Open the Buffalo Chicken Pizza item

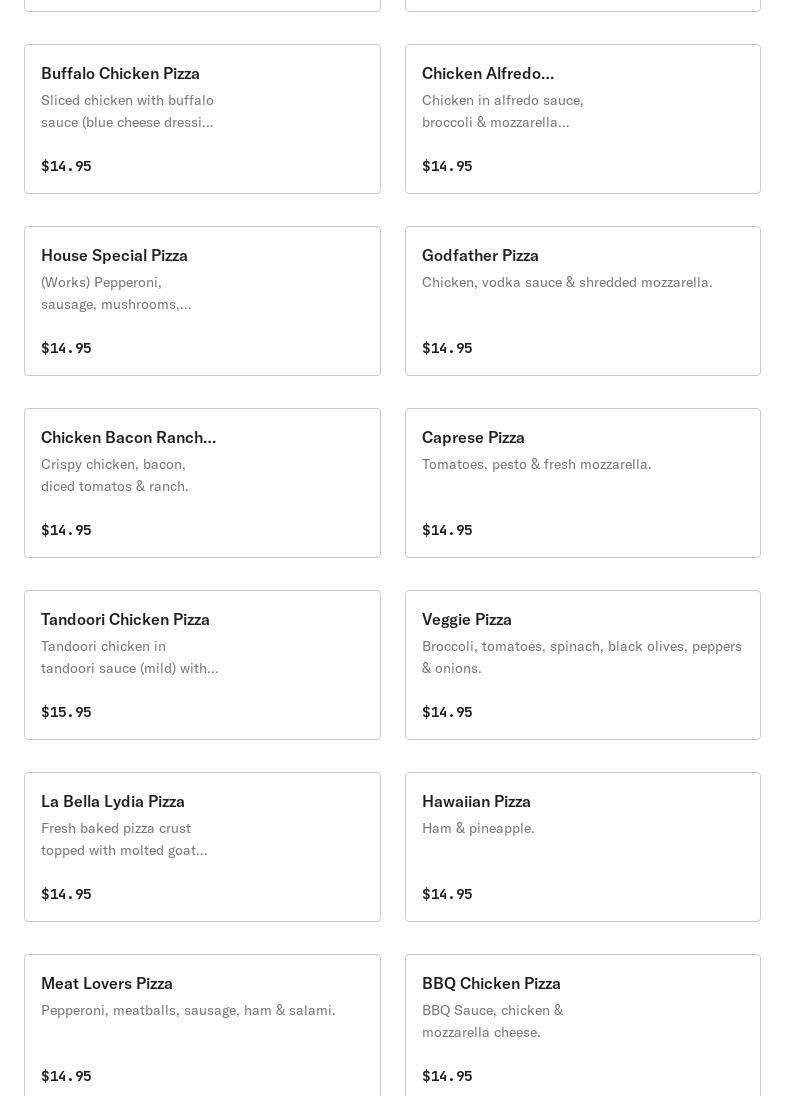(202, 119)
